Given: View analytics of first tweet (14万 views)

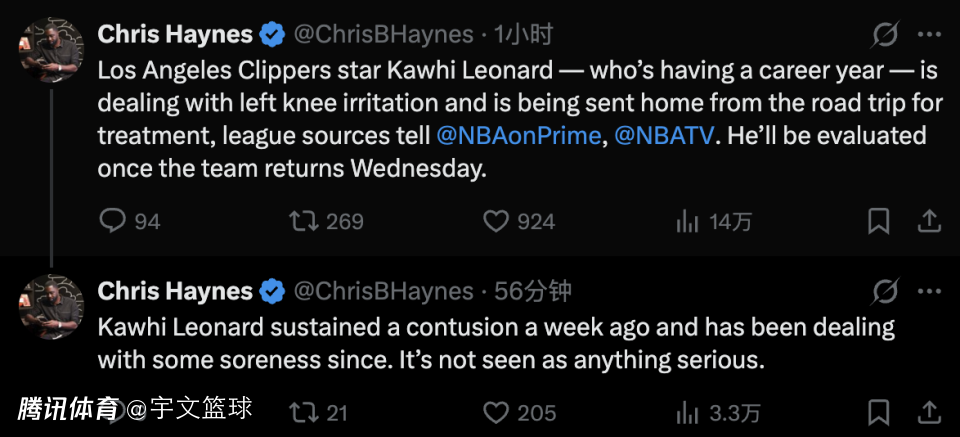Looking at the screenshot, I should coord(687,221).
